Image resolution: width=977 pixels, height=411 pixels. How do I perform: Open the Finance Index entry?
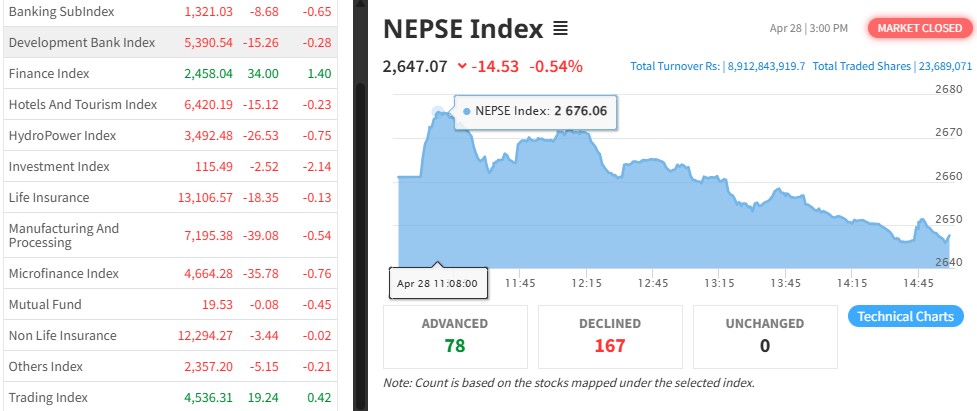170,73
